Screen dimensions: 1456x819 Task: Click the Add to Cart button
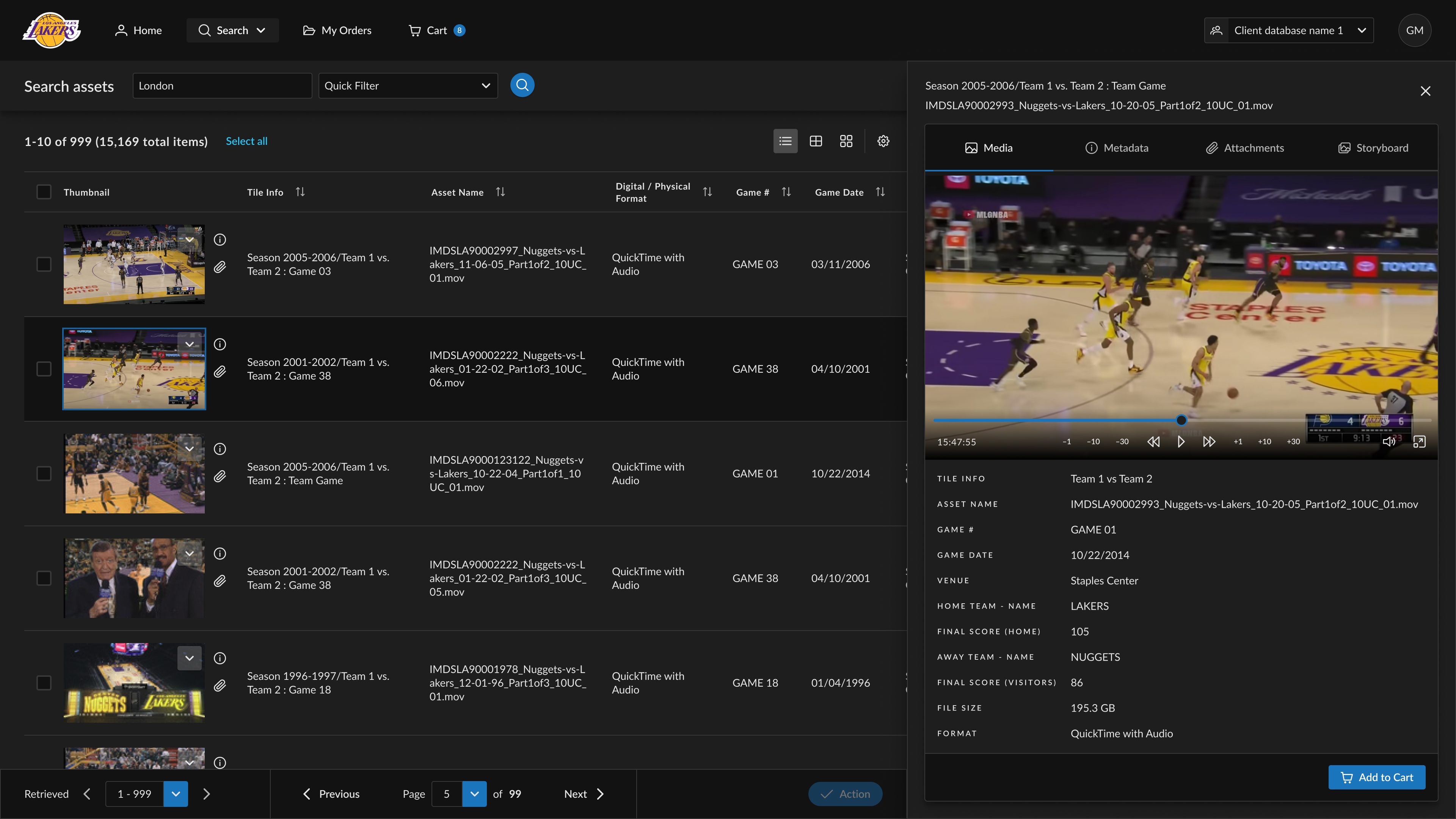pos(1376,777)
